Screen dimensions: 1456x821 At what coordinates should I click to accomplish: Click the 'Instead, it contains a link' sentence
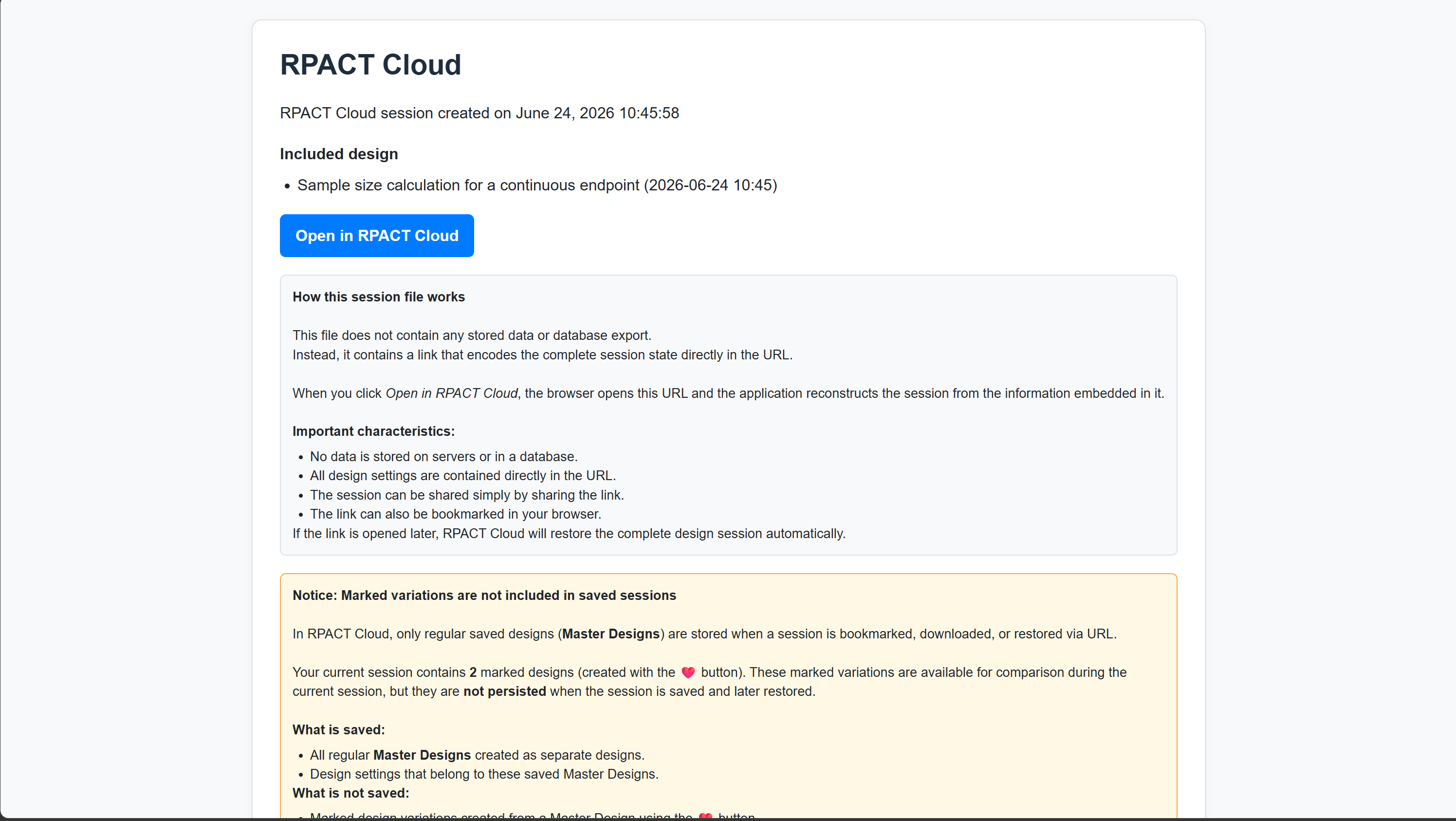pos(542,355)
